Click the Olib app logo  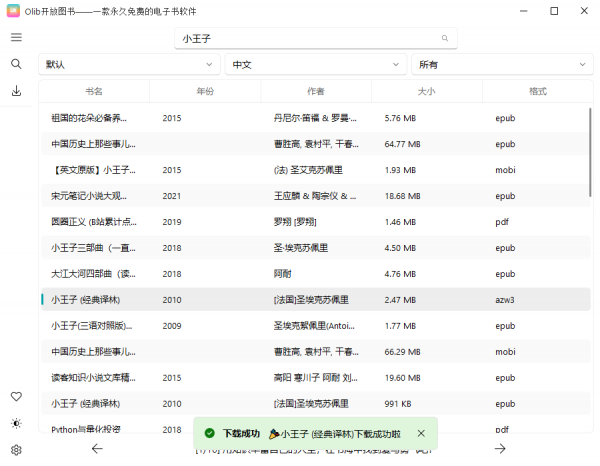(x=13, y=11)
